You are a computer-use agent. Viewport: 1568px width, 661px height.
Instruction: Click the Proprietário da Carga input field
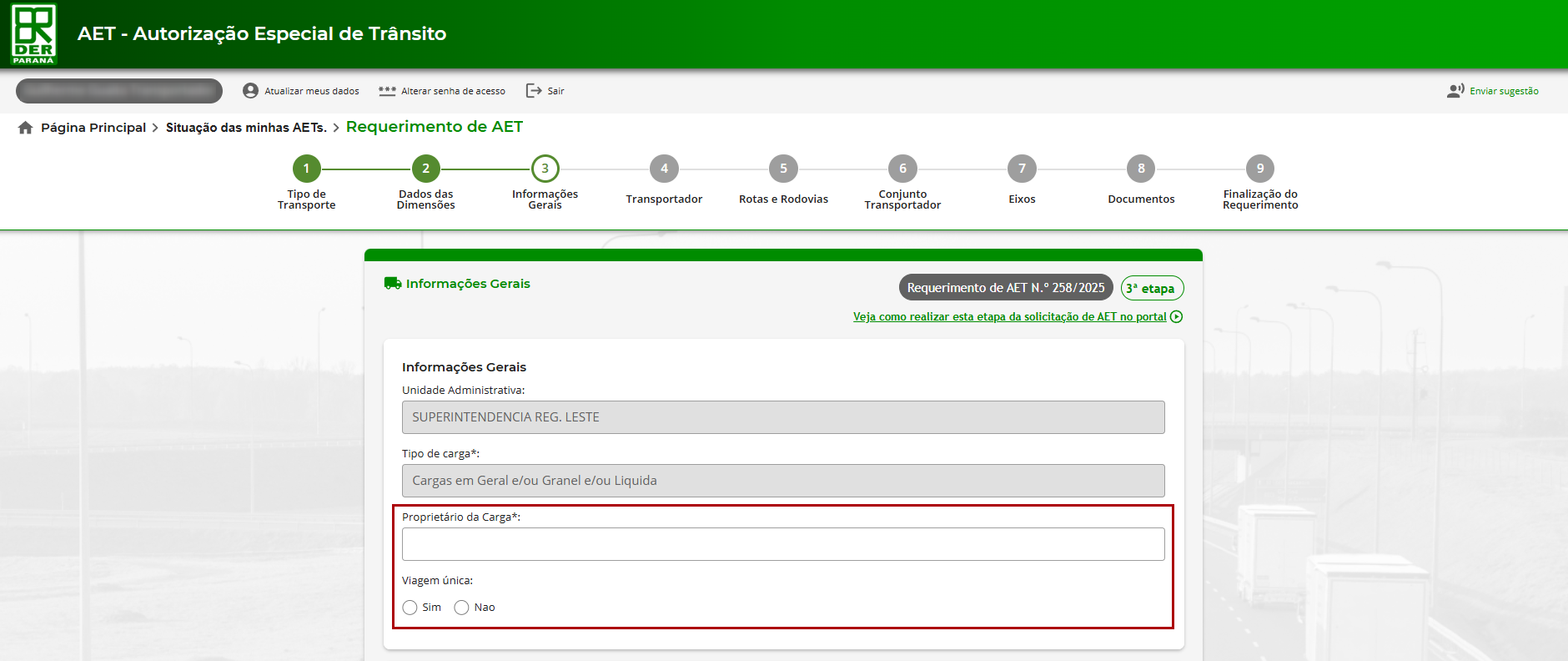(x=783, y=544)
